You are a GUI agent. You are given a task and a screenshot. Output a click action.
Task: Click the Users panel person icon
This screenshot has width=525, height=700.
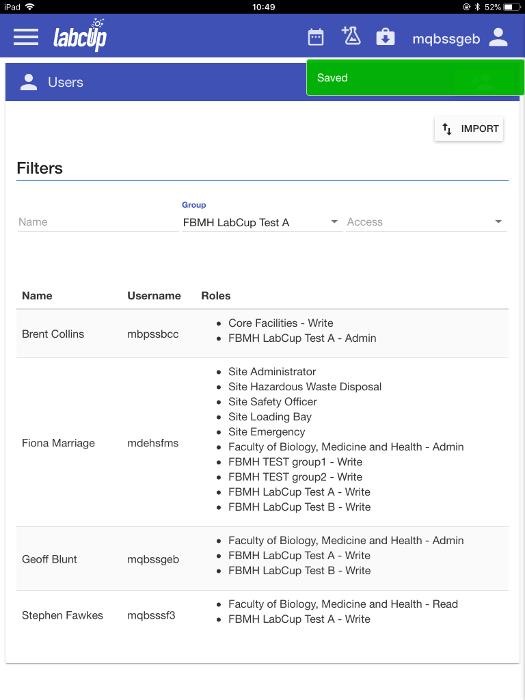tap(29, 82)
